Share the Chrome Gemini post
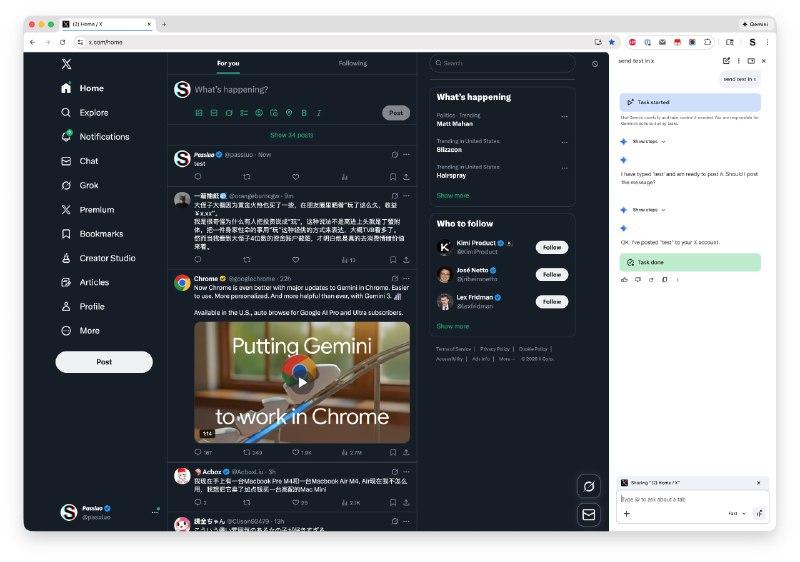The image size is (800, 562). click(x=406, y=452)
